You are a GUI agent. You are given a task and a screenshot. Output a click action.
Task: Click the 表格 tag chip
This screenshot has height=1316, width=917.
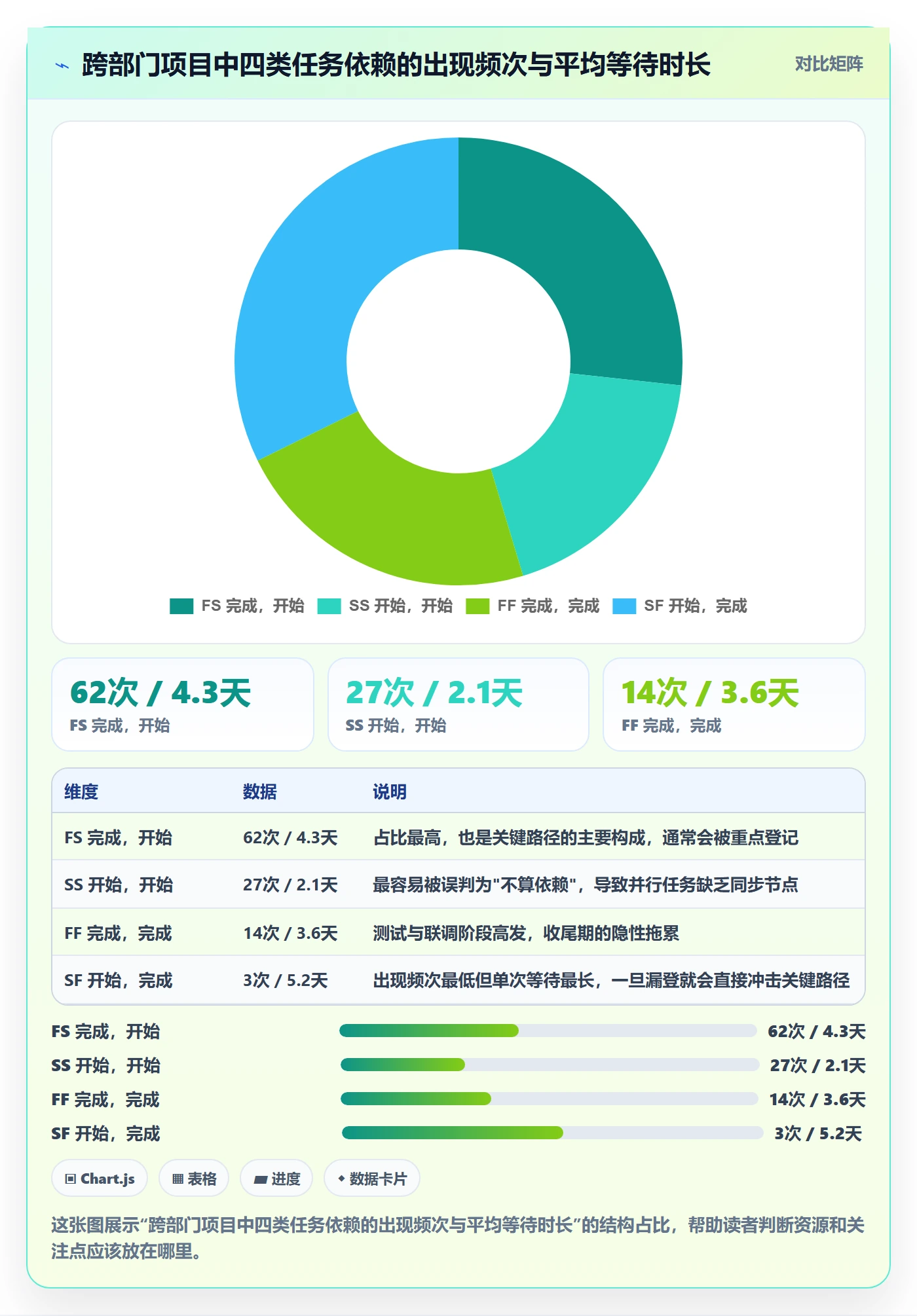(x=194, y=1179)
